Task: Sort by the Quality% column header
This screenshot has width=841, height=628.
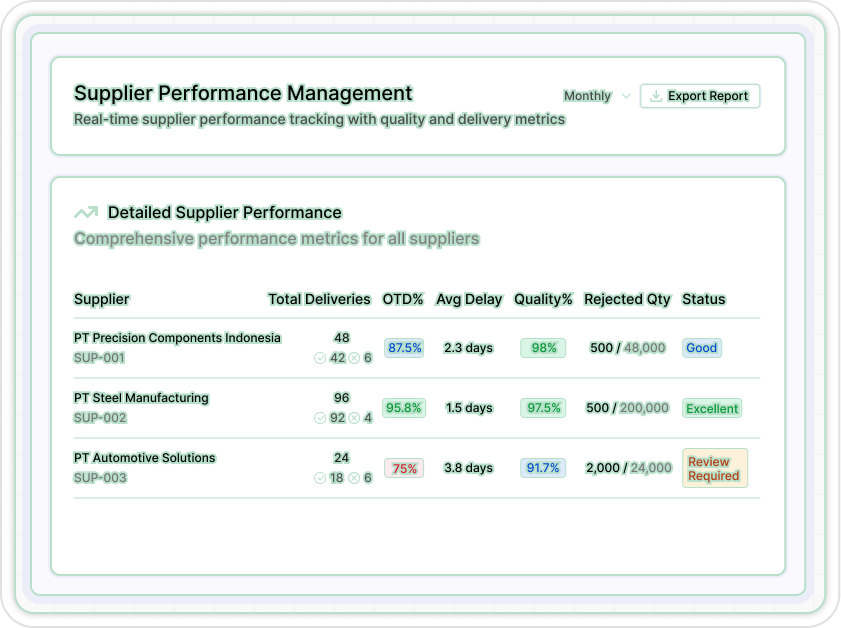Action: coord(543,299)
